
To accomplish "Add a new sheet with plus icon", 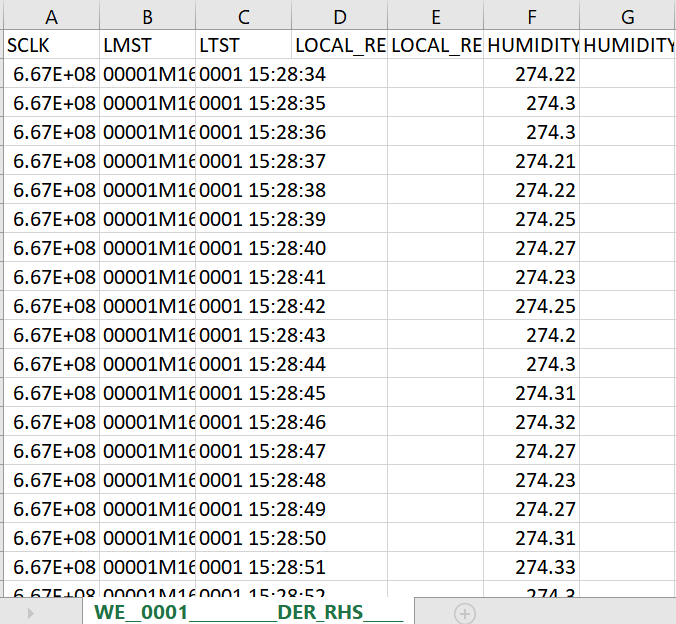I will pyautogui.click(x=465, y=613).
